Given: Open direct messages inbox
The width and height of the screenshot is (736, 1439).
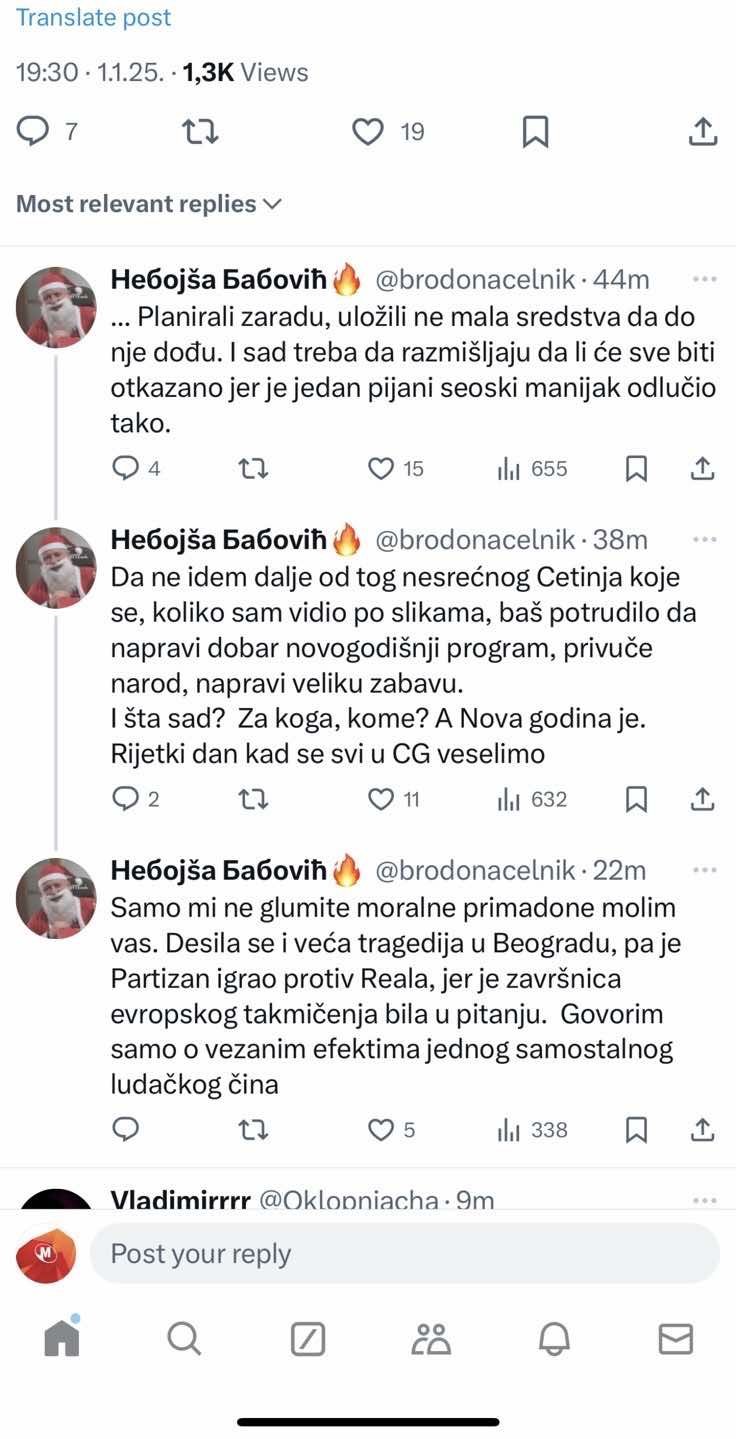Looking at the screenshot, I should [x=677, y=1336].
